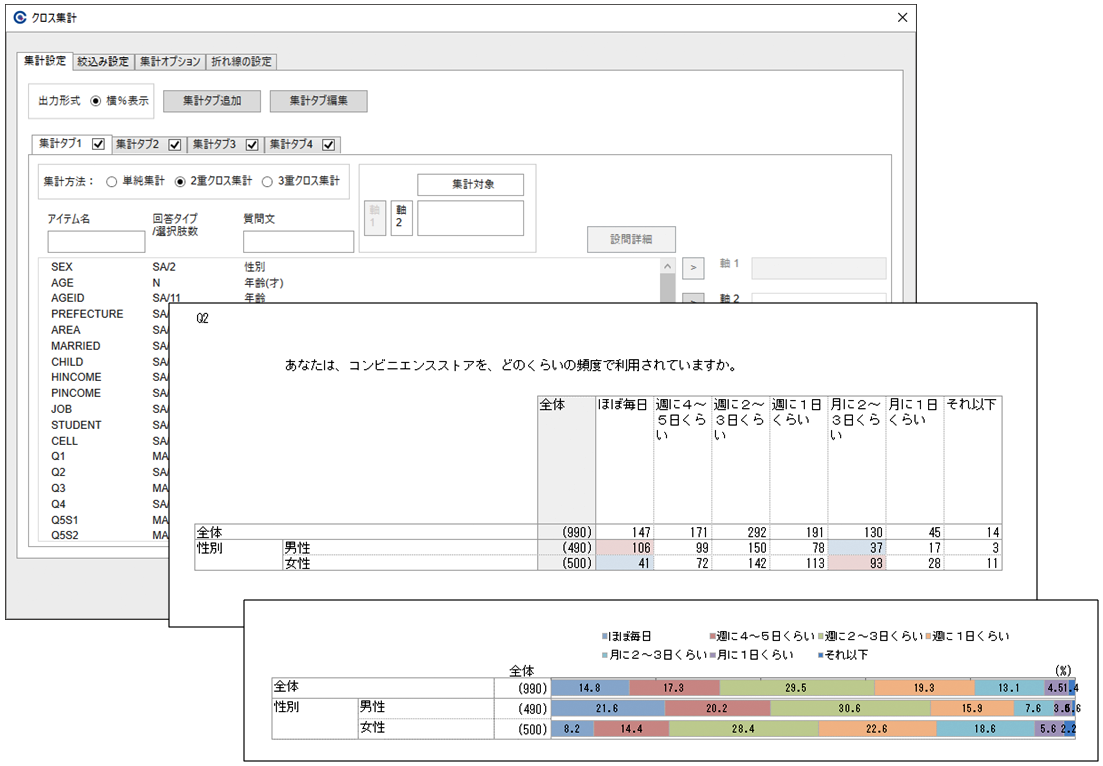The height and width of the screenshot is (766, 1103).
Task: Select the AGE row in item list
Action: click(350, 283)
